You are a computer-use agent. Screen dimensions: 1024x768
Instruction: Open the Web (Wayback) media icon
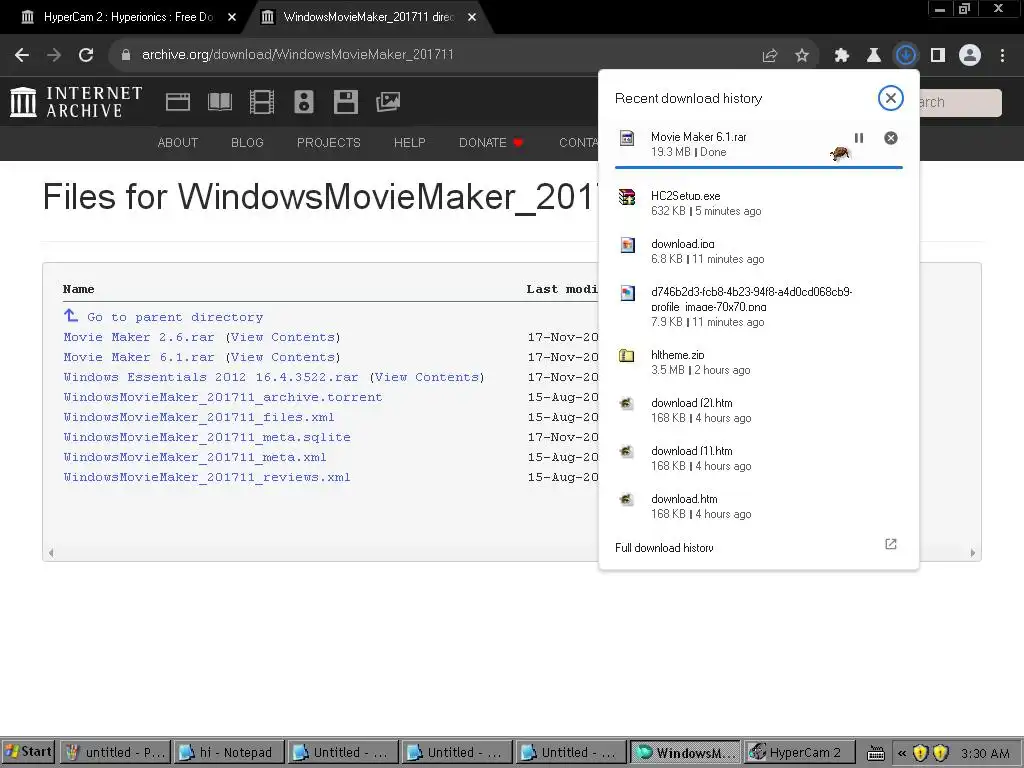[178, 102]
